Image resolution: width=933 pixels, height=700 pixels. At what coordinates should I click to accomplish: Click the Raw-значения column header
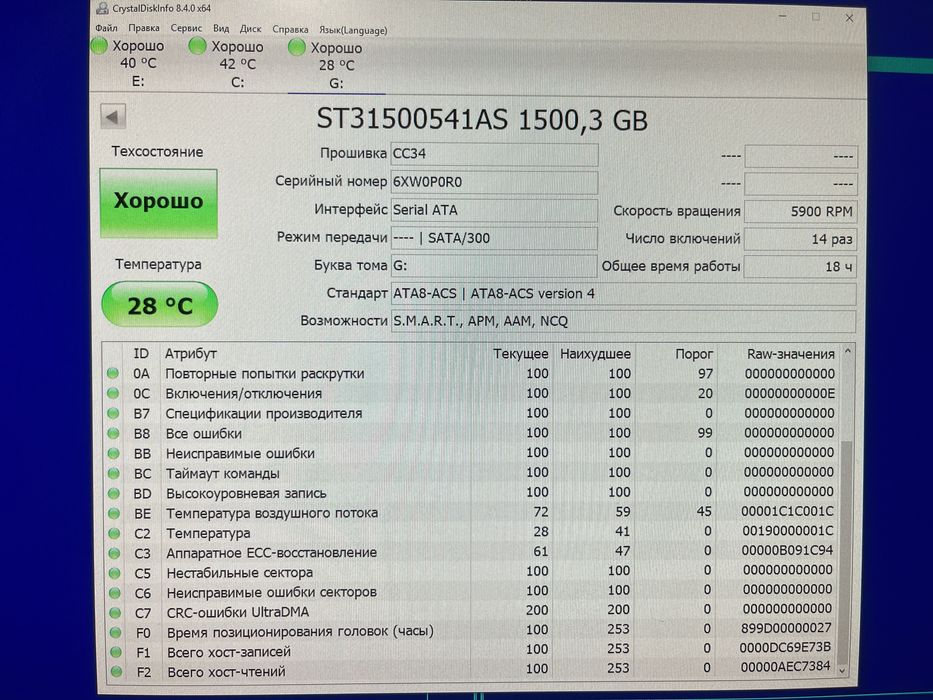(791, 354)
